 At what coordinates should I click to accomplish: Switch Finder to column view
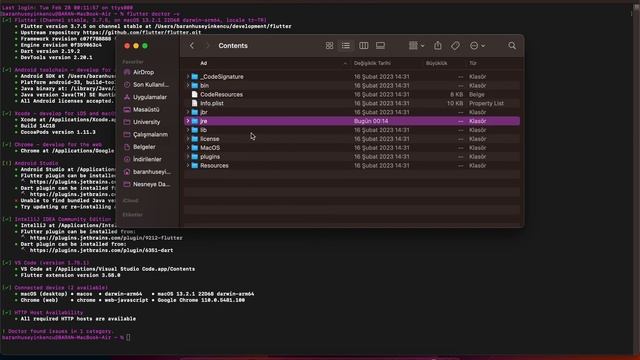tap(363, 46)
